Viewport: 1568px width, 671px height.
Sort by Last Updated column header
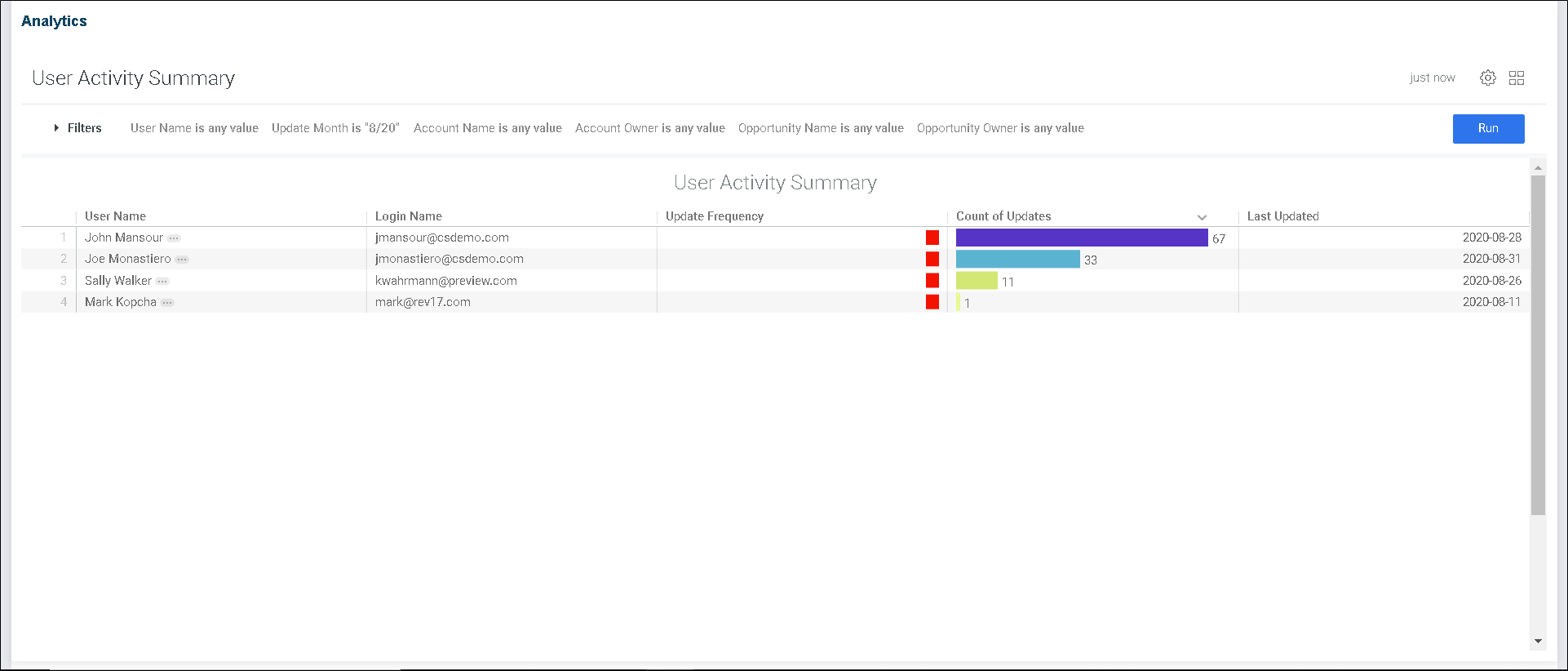[1282, 216]
